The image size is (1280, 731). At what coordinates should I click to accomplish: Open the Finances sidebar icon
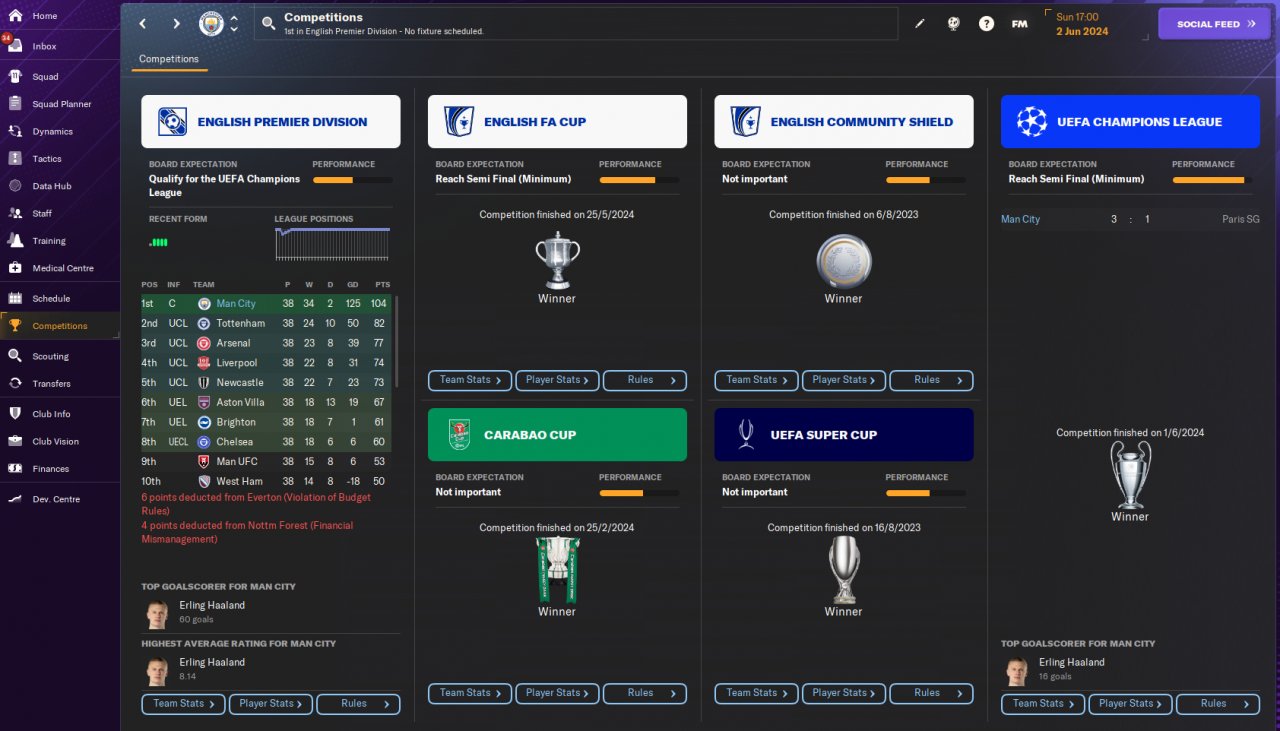(x=15, y=468)
